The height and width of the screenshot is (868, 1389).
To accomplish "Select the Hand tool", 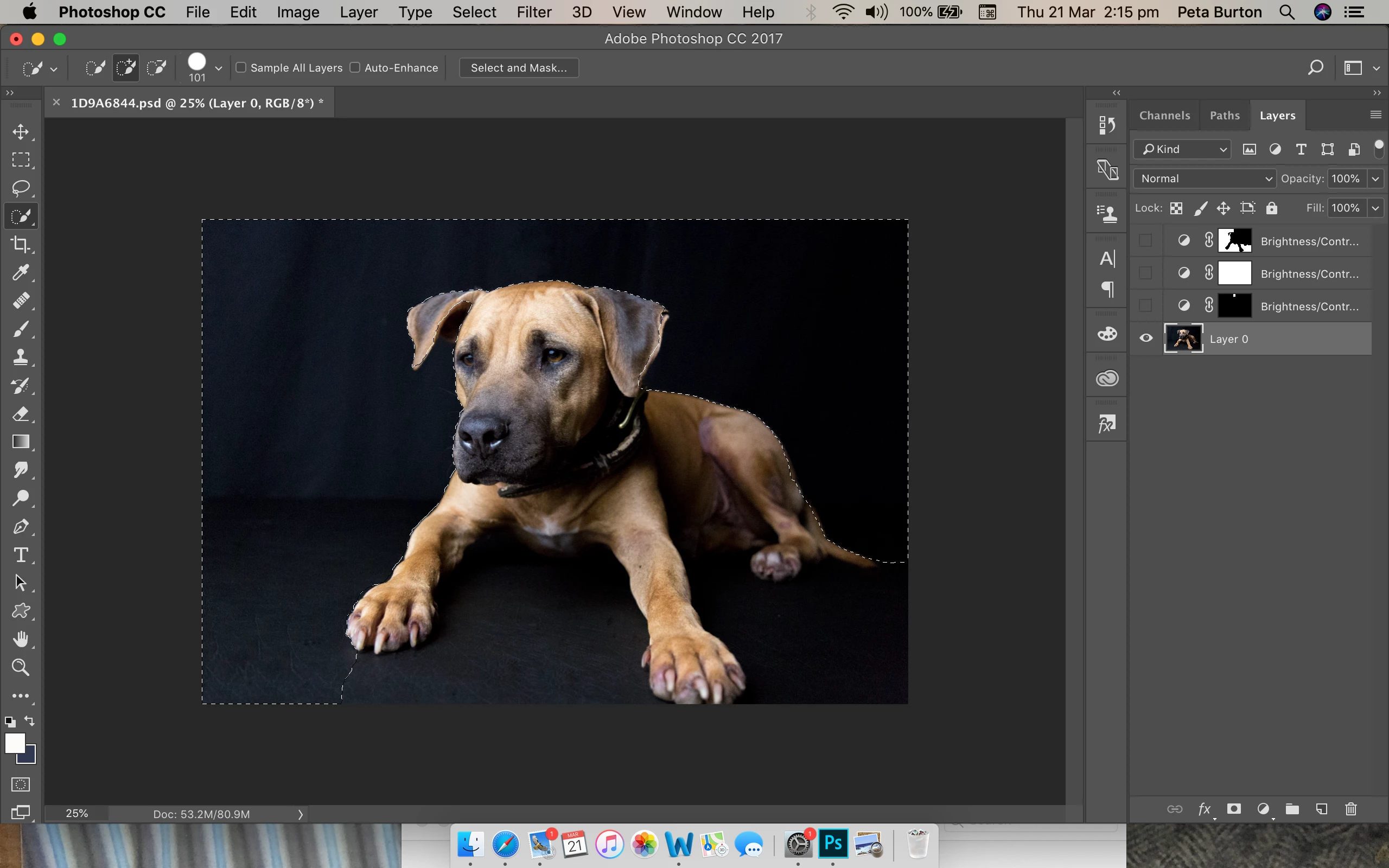I will click(x=21, y=639).
